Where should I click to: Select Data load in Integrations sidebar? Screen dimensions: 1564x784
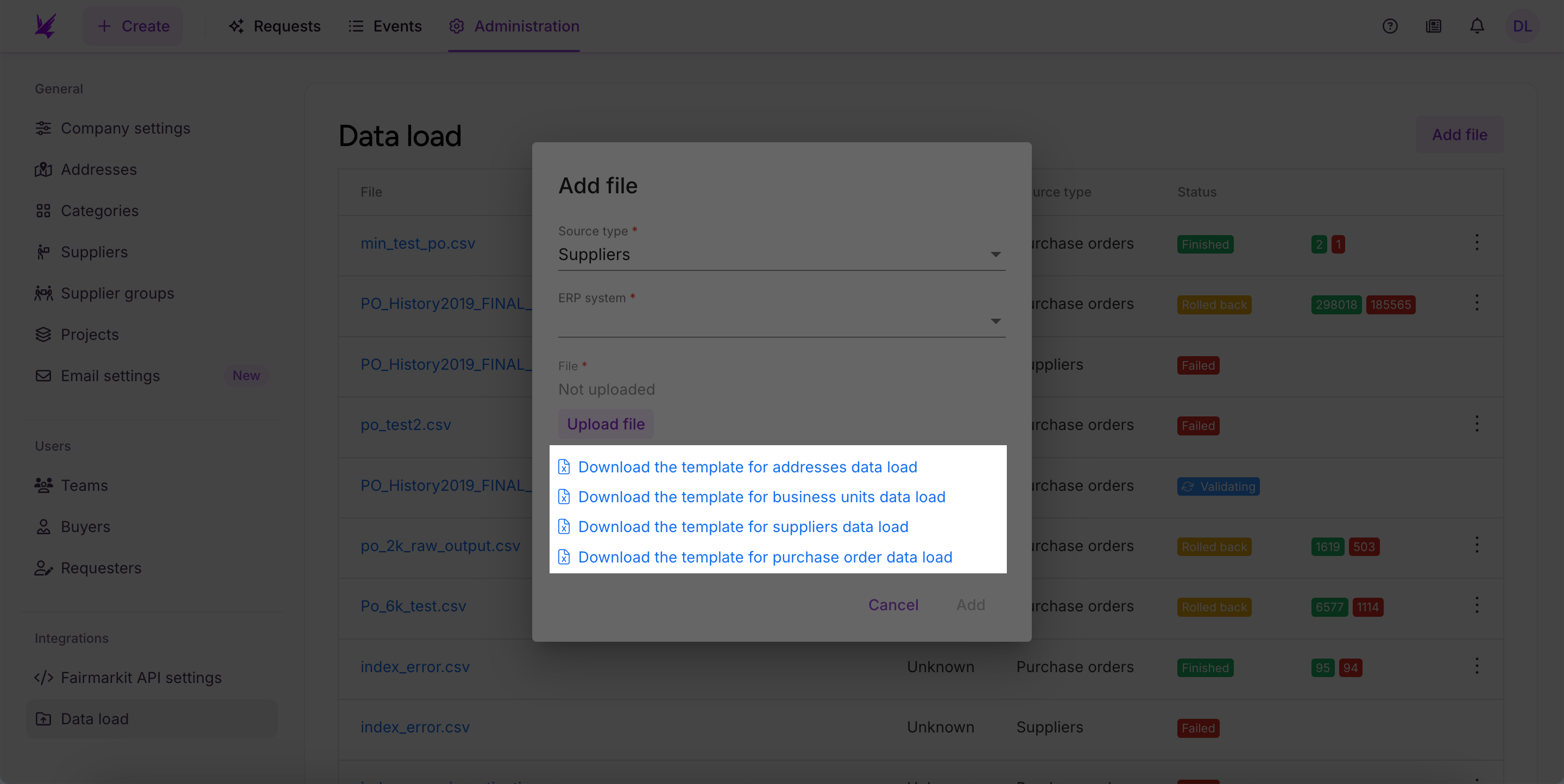click(152, 718)
